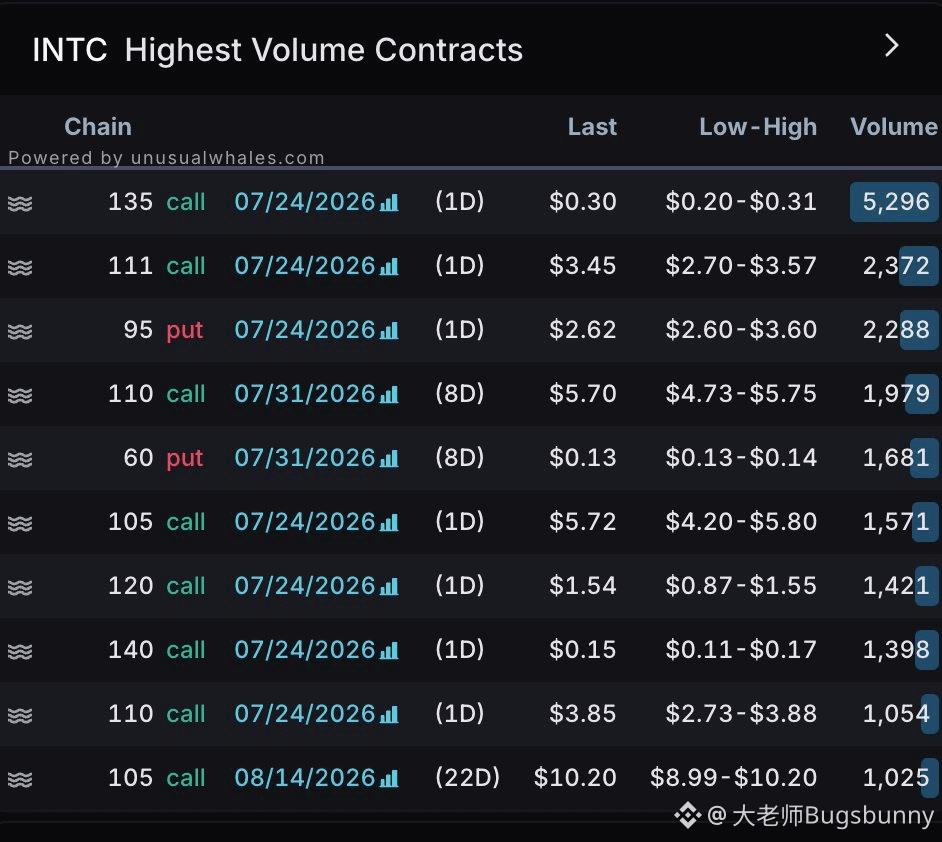Open the chart icon for 110 call 07/31/2026
The height and width of the screenshot is (842, 942).
click(x=389, y=394)
